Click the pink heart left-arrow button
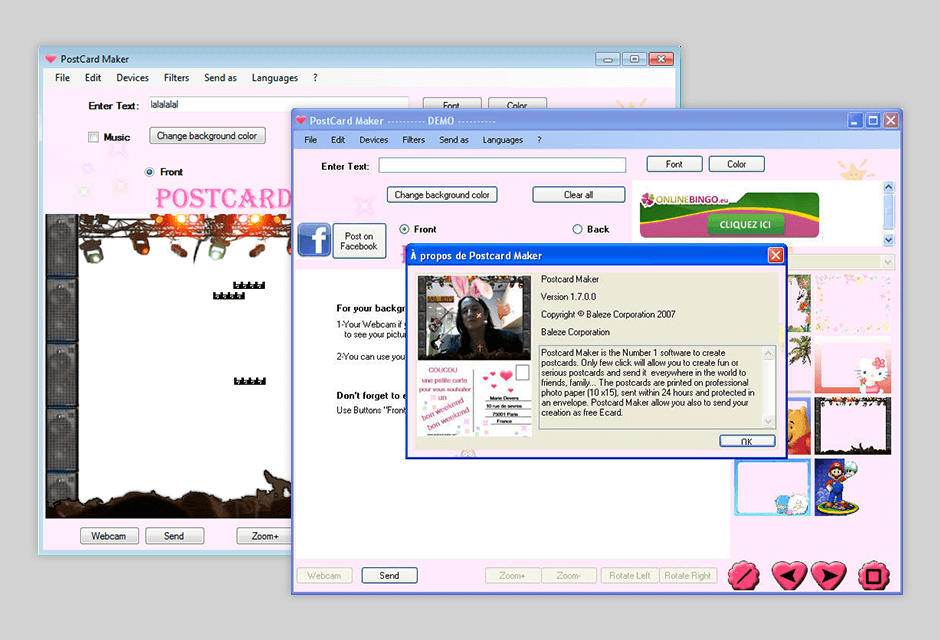The height and width of the screenshot is (640, 940). [x=788, y=575]
